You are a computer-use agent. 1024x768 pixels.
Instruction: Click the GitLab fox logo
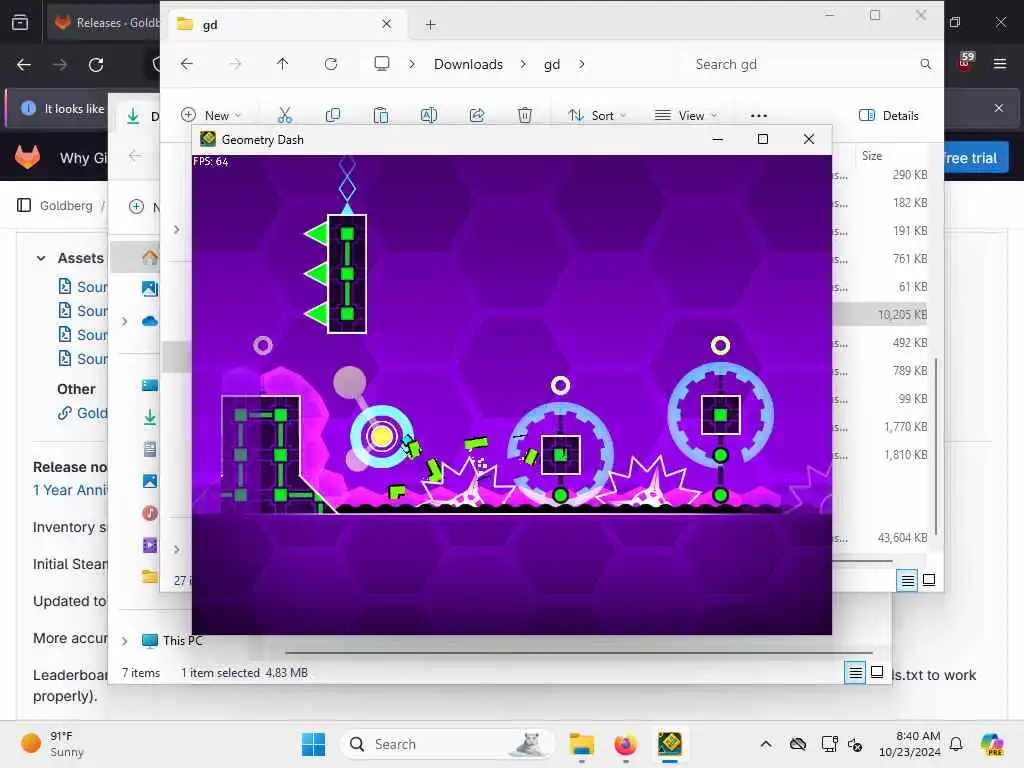coord(27,157)
